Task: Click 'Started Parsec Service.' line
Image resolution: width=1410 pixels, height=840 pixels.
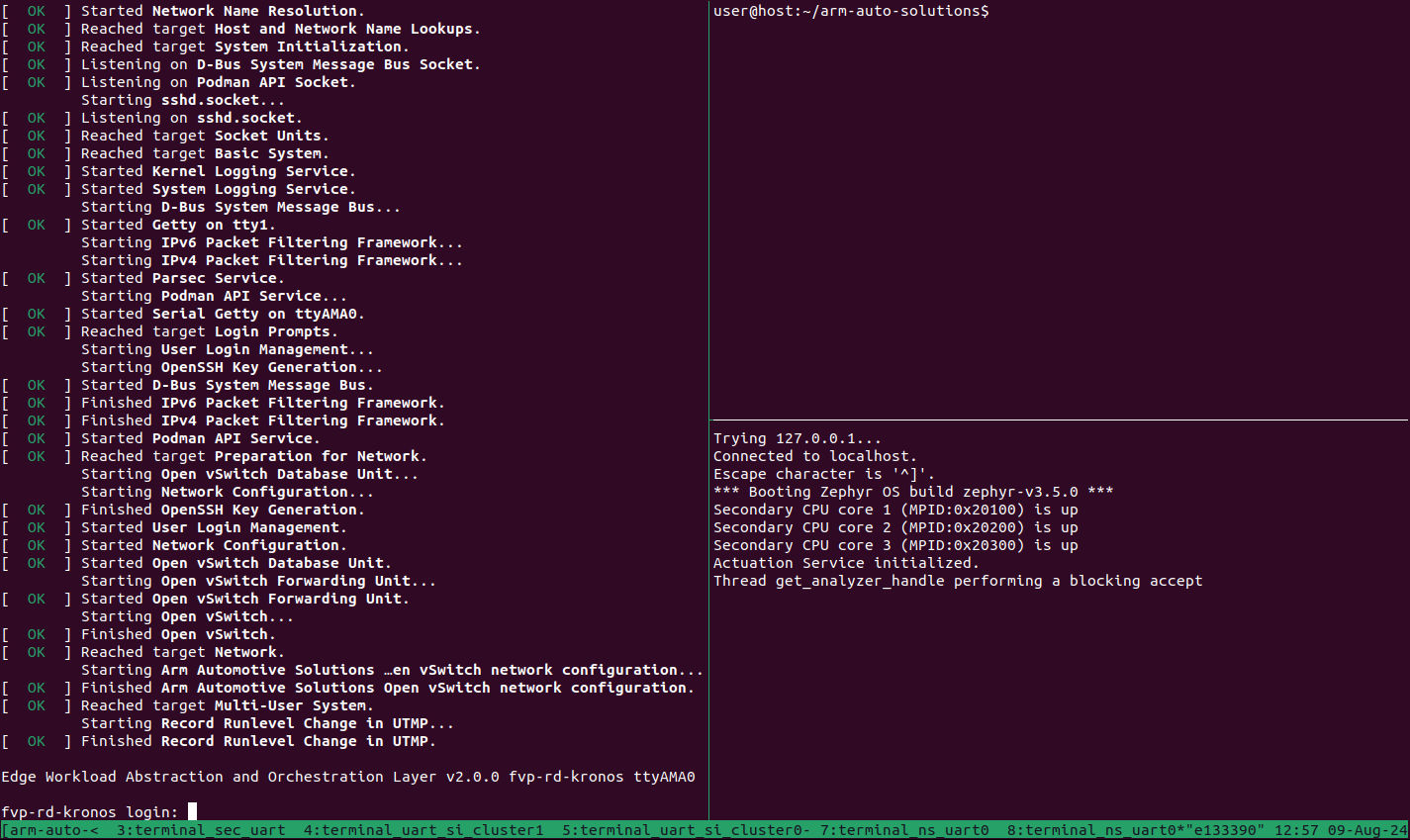Action: tap(182, 278)
